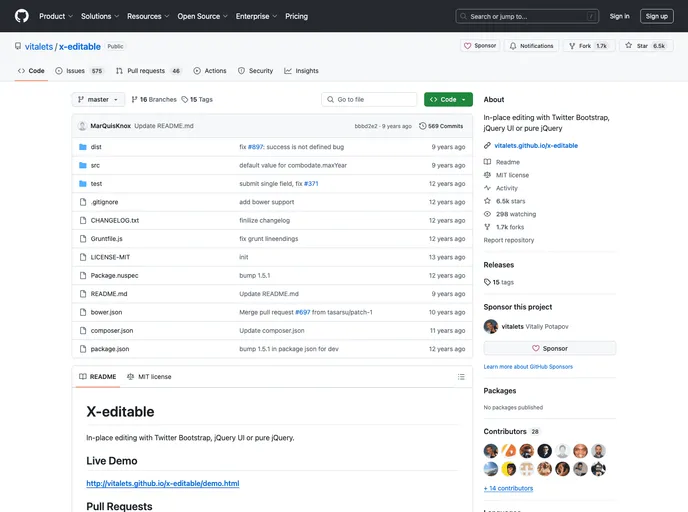
Task: Fork the repository
Action: 588,46
